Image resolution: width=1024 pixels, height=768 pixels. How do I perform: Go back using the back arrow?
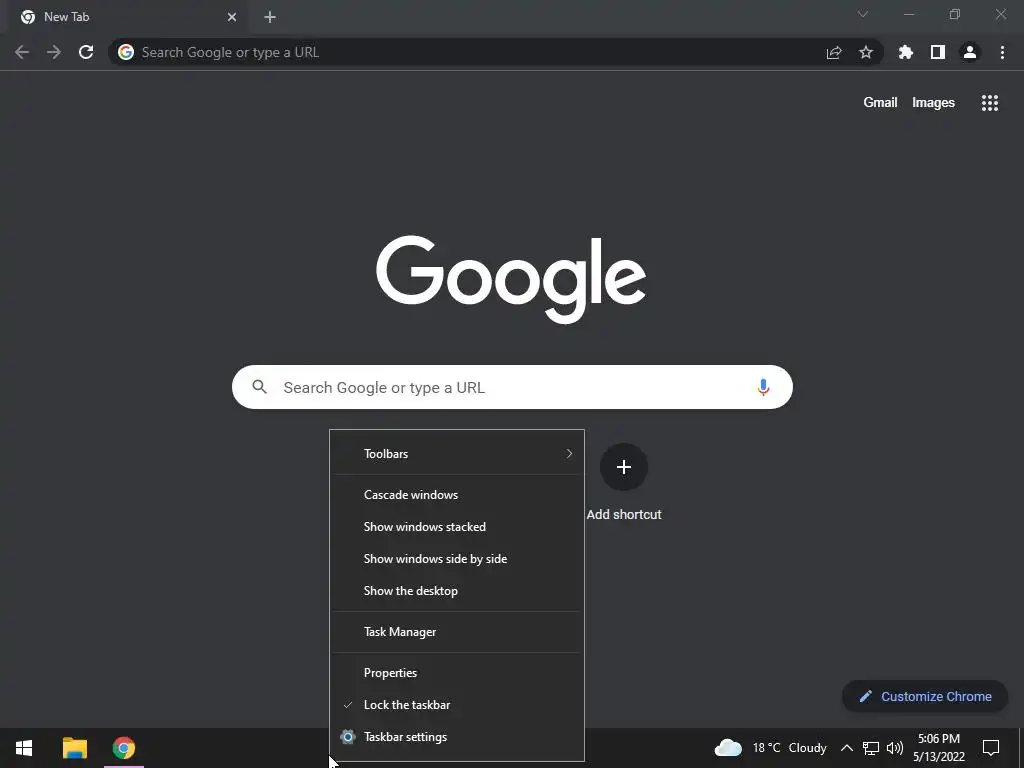click(x=22, y=52)
